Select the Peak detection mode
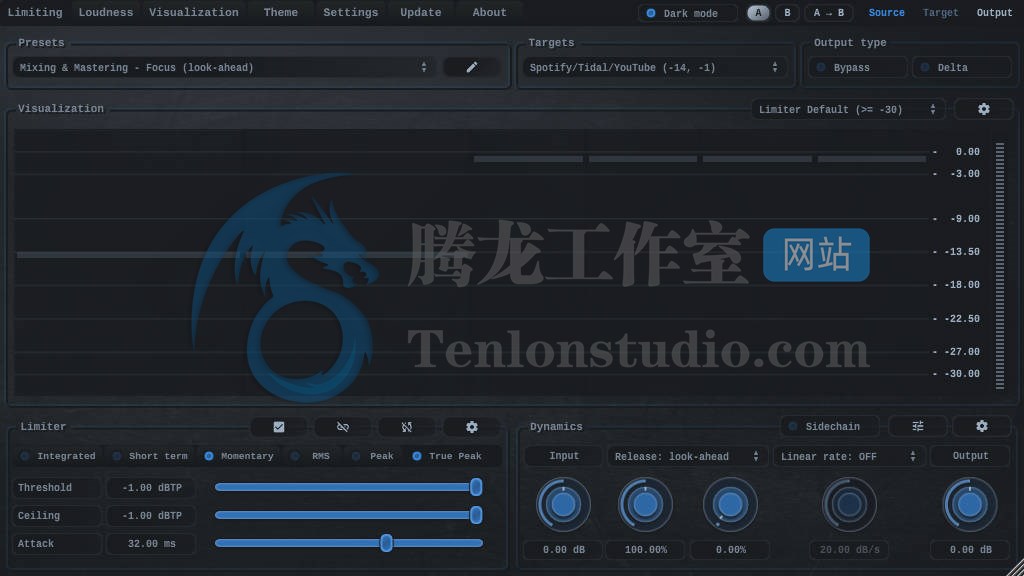Screen dimensions: 1024x576 (374, 456)
